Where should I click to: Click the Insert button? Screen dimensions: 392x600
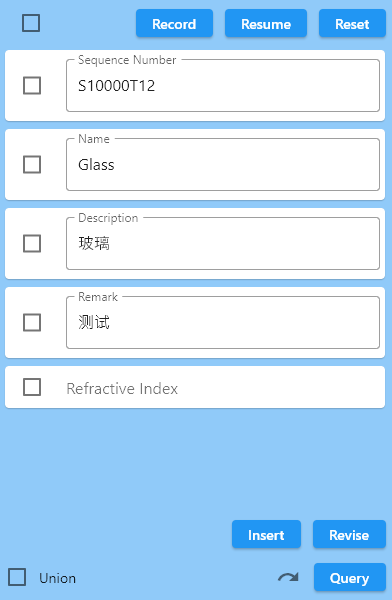click(266, 534)
